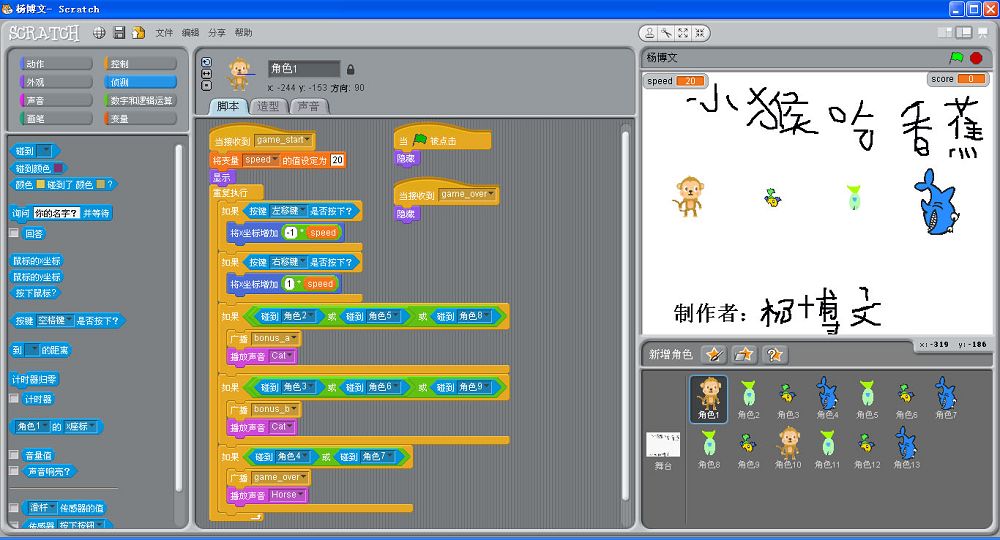Select sprite 角色7 in sprite list
1000x540 pixels.
click(946, 398)
